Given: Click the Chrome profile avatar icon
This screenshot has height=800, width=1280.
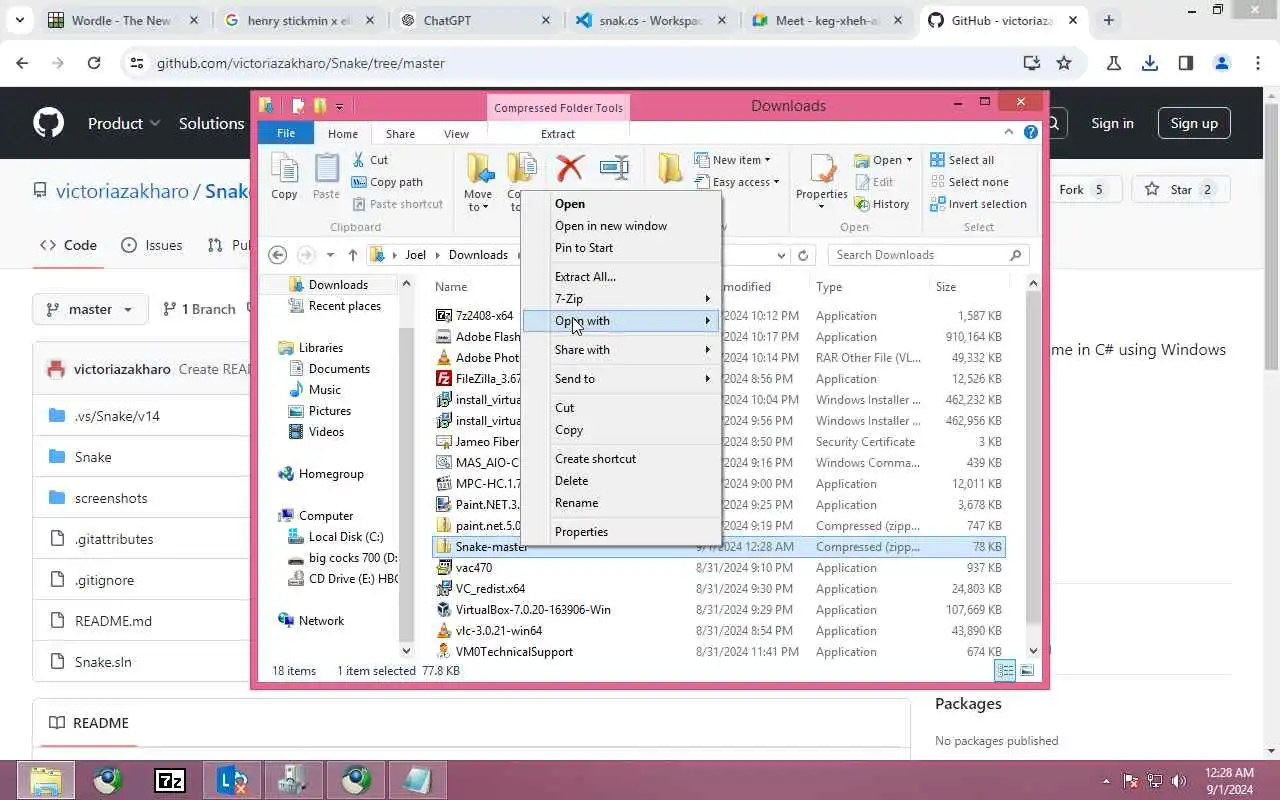Looking at the screenshot, I should click(1222, 63).
